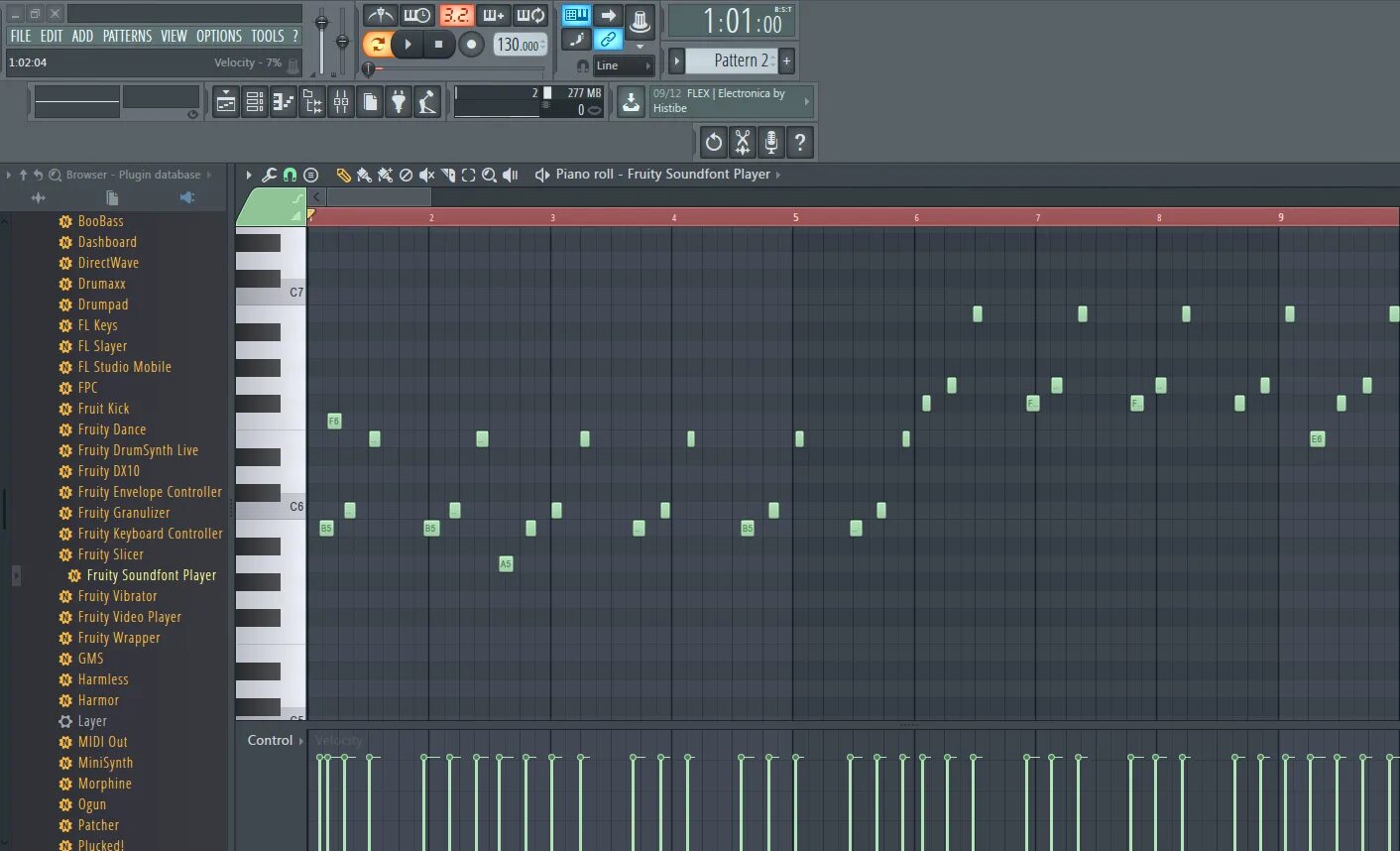1400x851 pixels.
Task: Expand the FLEX Electronica news panel arrow
Action: pos(806,101)
